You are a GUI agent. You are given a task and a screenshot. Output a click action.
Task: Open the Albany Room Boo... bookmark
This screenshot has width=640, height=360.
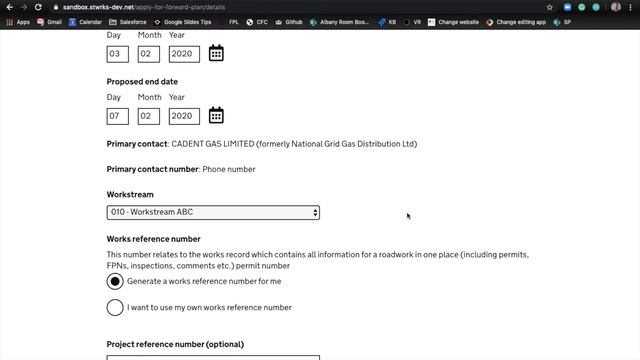(x=340, y=22)
